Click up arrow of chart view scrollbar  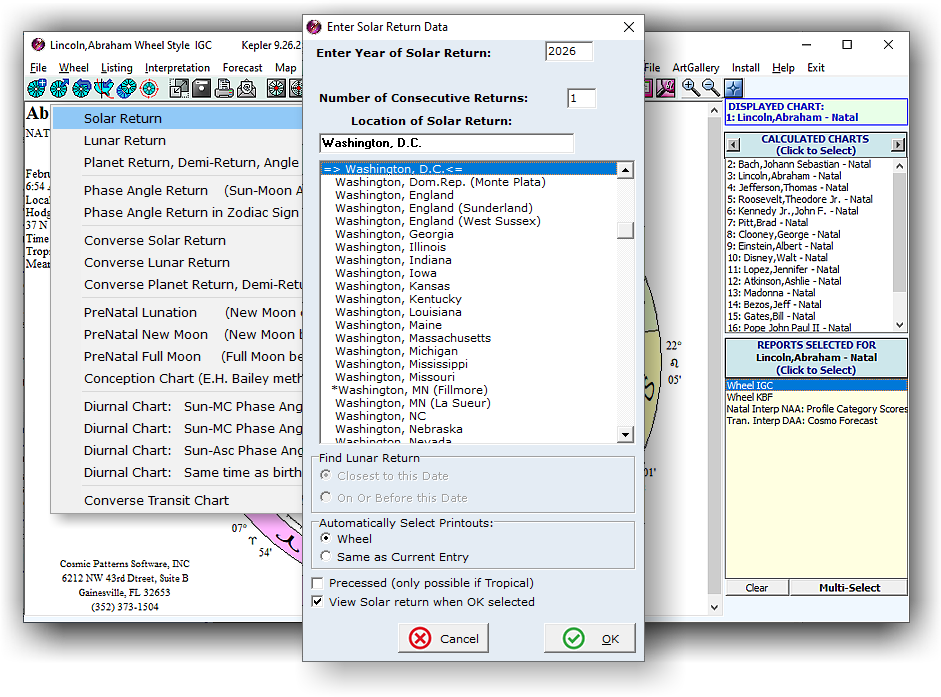[x=714, y=111]
